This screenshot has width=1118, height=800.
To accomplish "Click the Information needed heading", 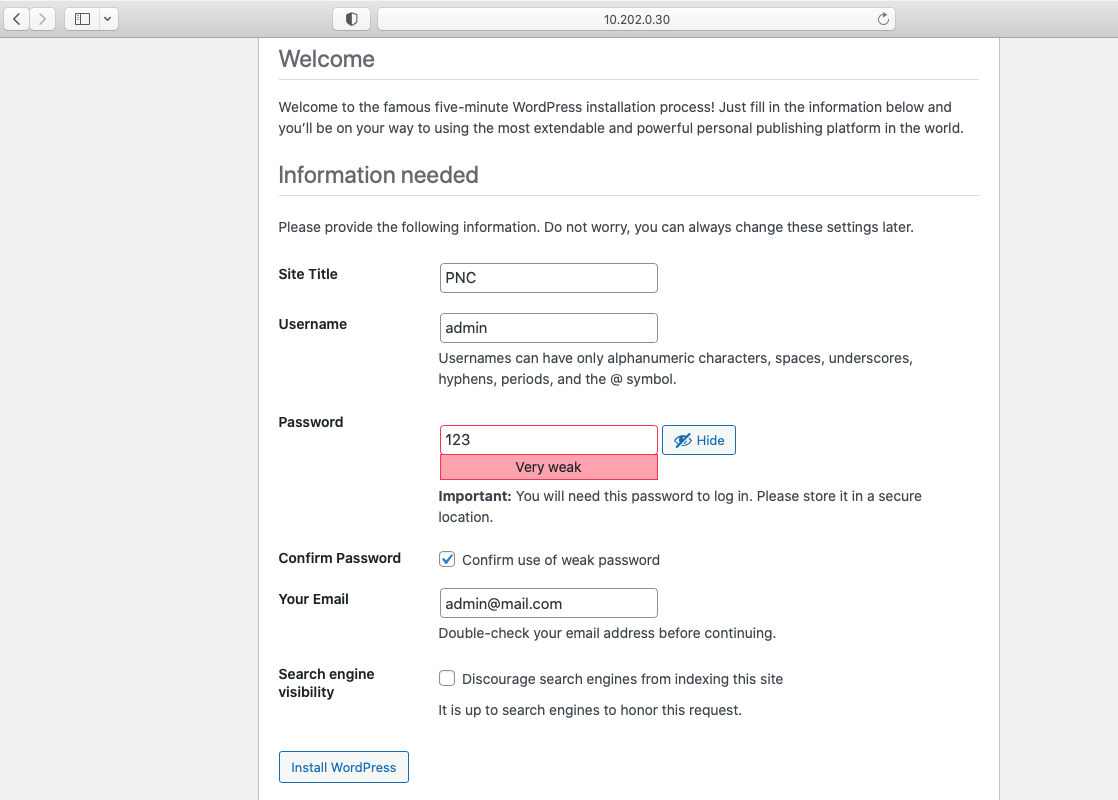I will (378, 175).
